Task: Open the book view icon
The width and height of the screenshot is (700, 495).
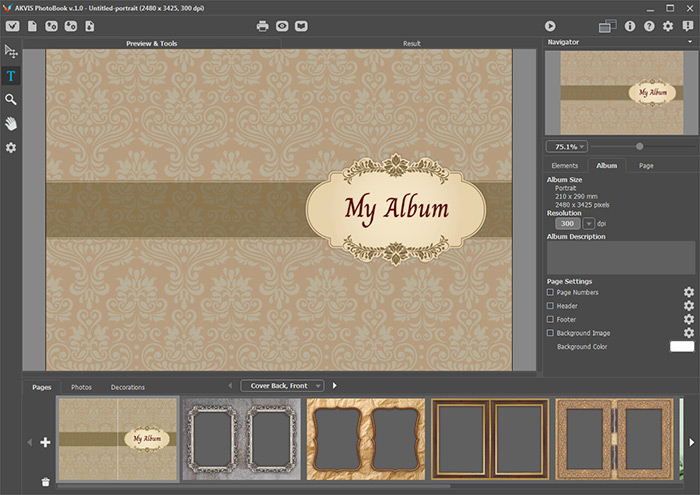Action: click(x=301, y=26)
